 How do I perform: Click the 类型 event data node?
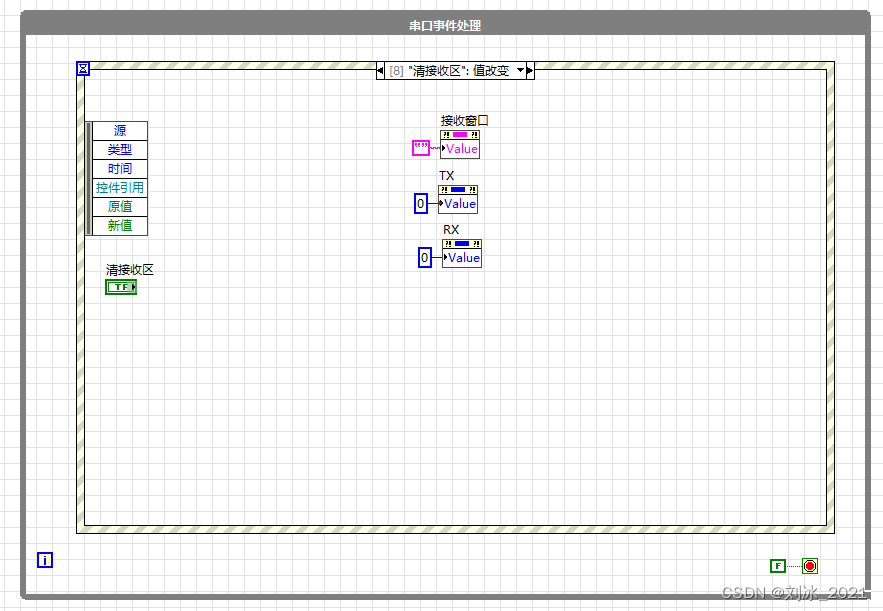pos(120,150)
